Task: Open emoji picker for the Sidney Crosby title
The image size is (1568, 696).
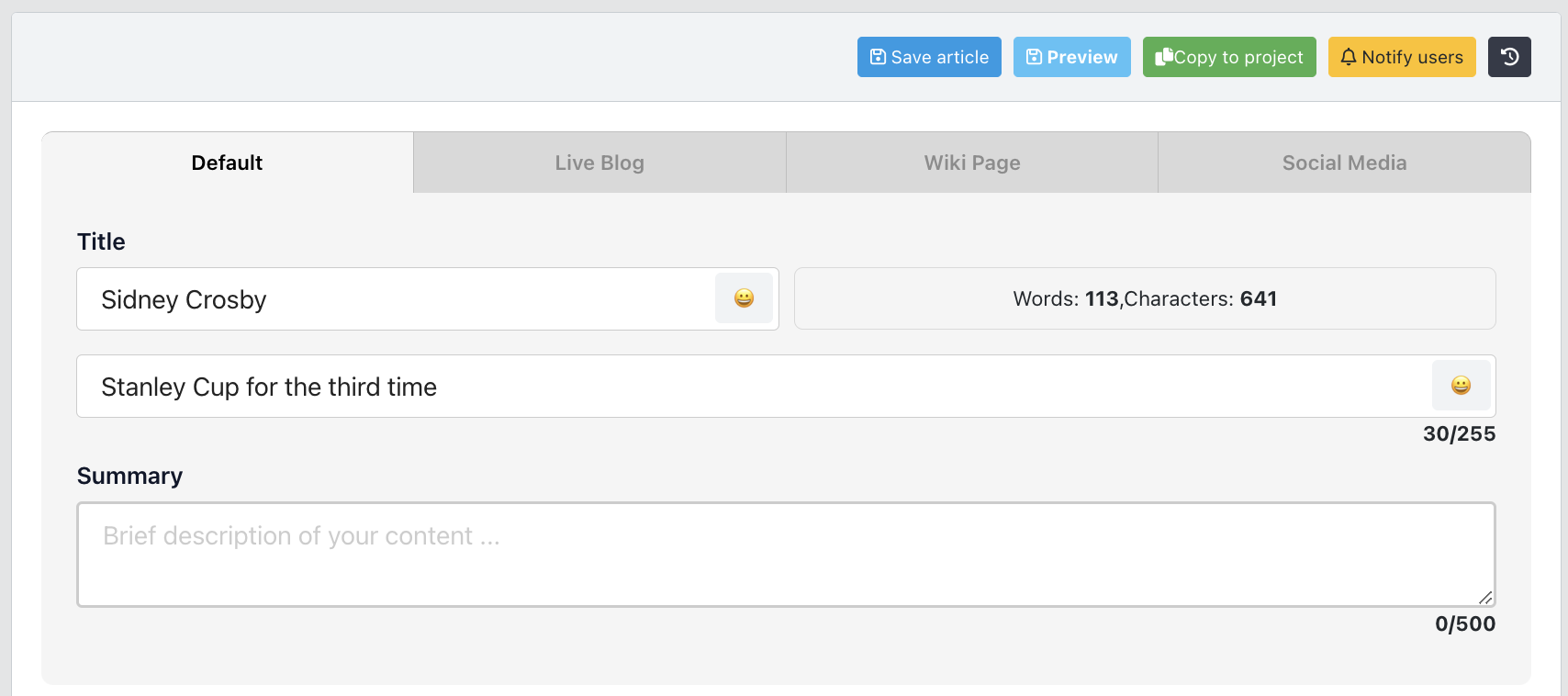Action: (744, 298)
